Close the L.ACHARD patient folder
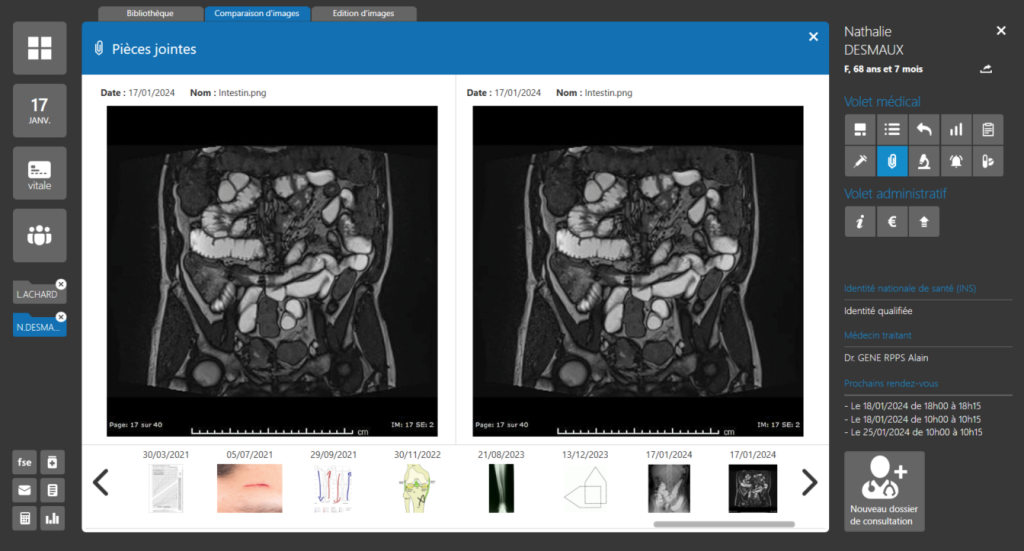The image size is (1024, 551). coord(61,285)
